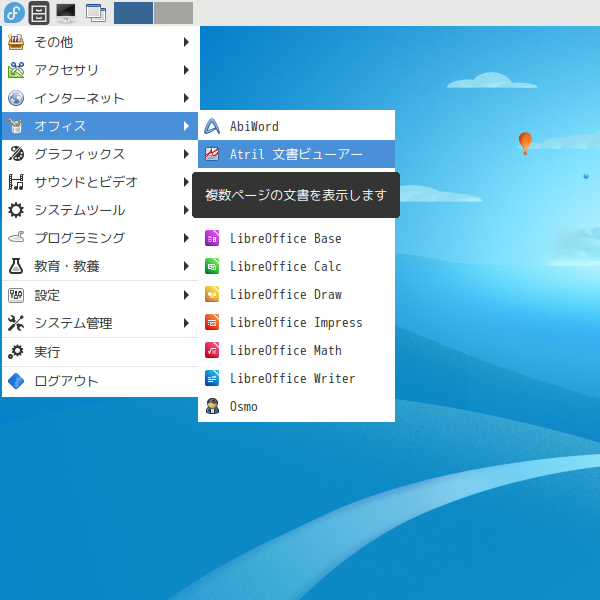Open the その他 menu entry
600x600 pixels.
100,42
